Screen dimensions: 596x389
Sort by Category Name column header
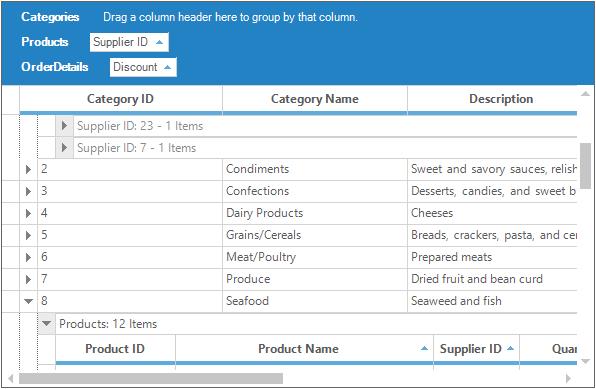315,99
